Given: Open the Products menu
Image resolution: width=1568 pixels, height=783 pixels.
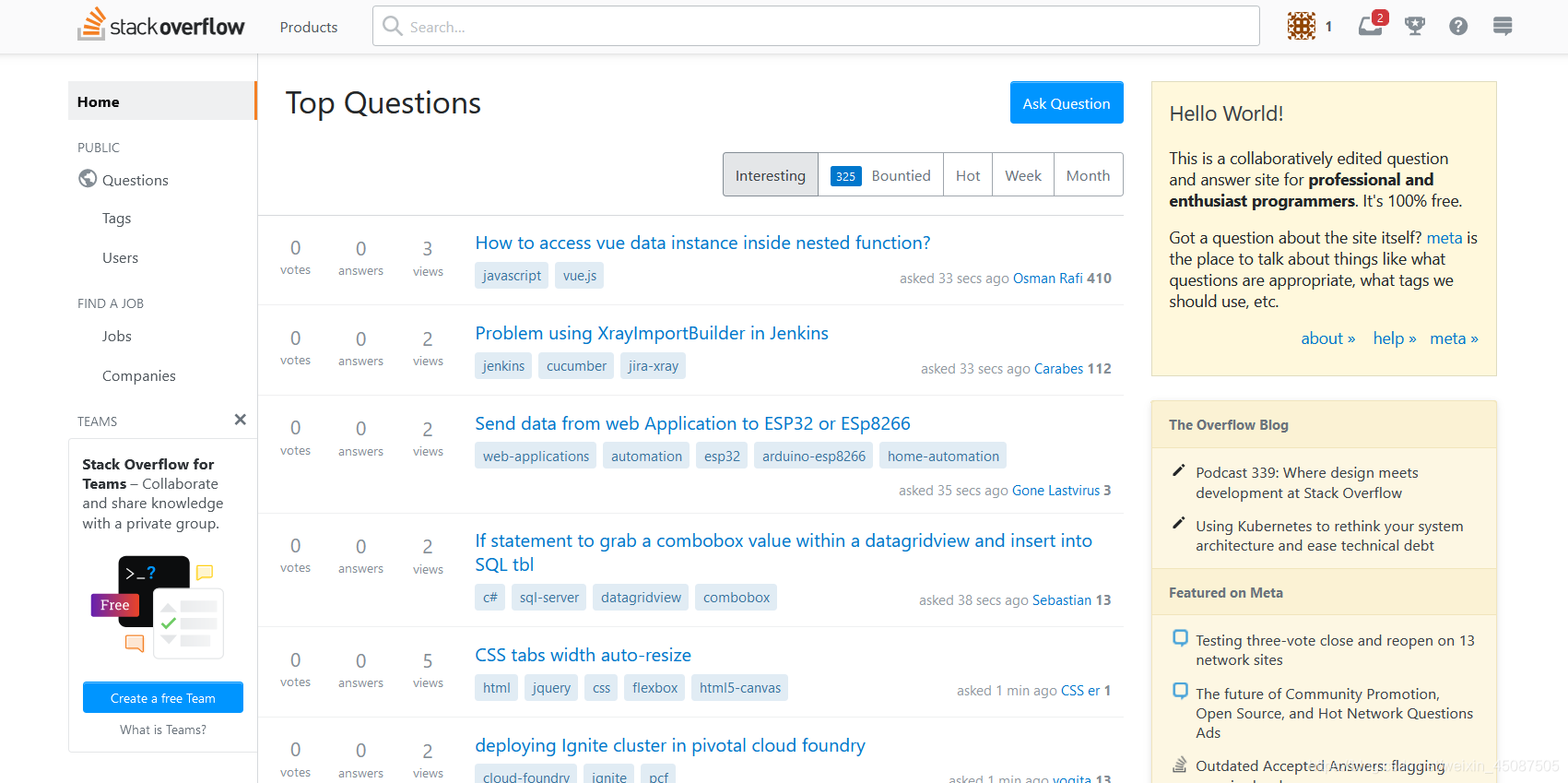Looking at the screenshot, I should [309, 27].
